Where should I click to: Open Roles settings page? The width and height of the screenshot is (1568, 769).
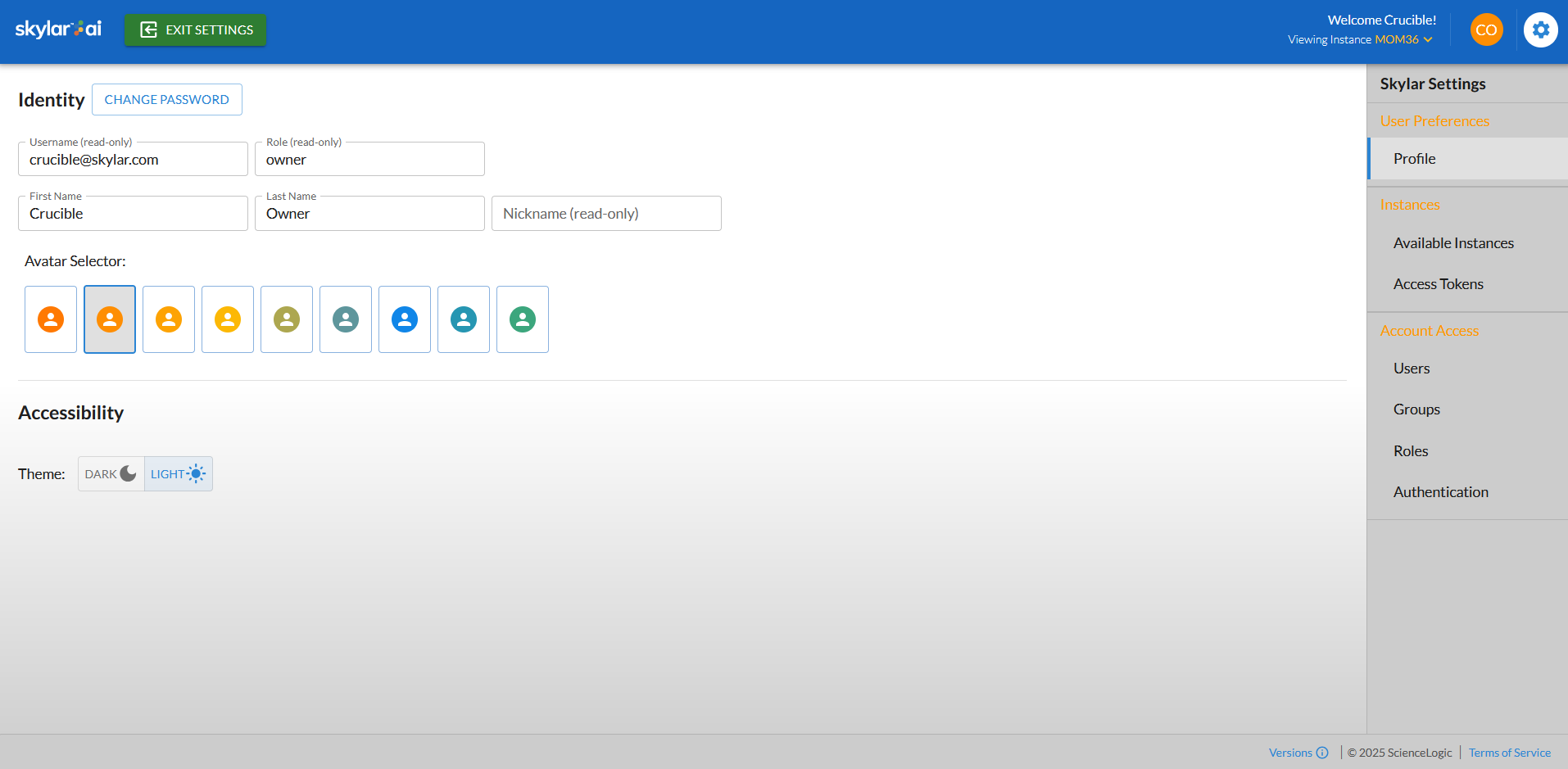pos(1467,451)
